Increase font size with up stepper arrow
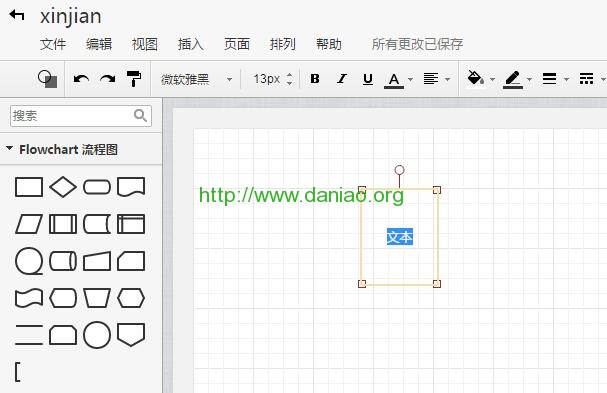Image resolution: width=607 pixels, height=393 pixels. pyautogui.click(x=290, y=75)
